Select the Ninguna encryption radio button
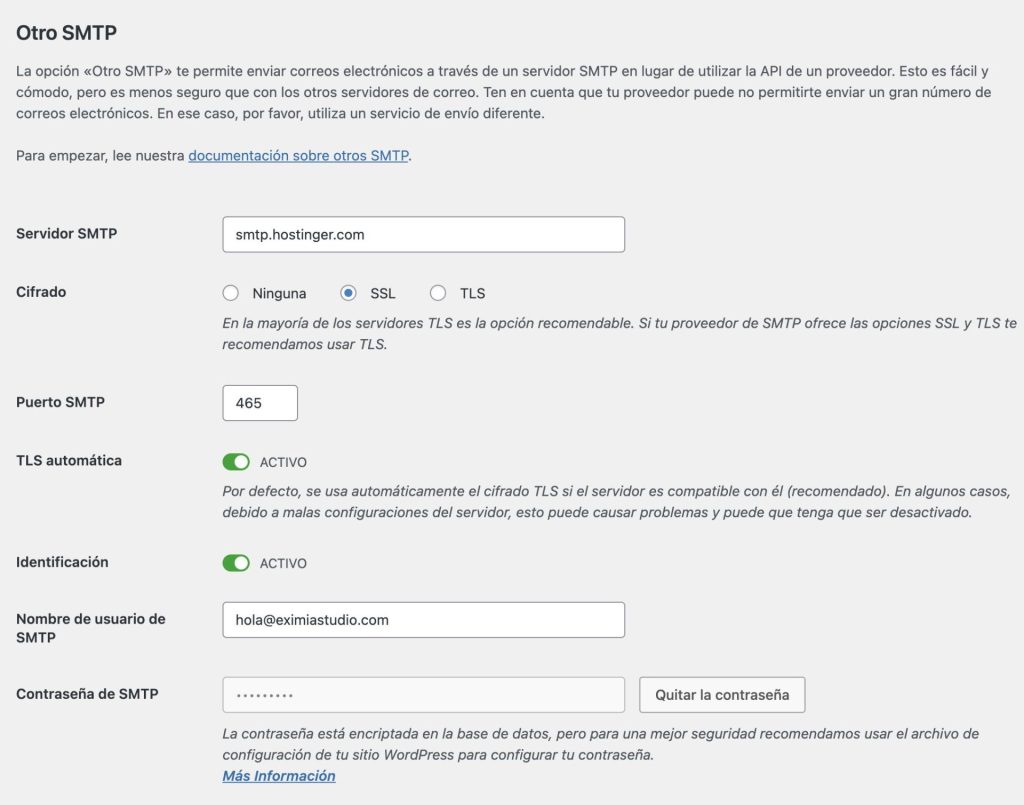Viewport: 1024px width, 805px height. tap(230, 293)
